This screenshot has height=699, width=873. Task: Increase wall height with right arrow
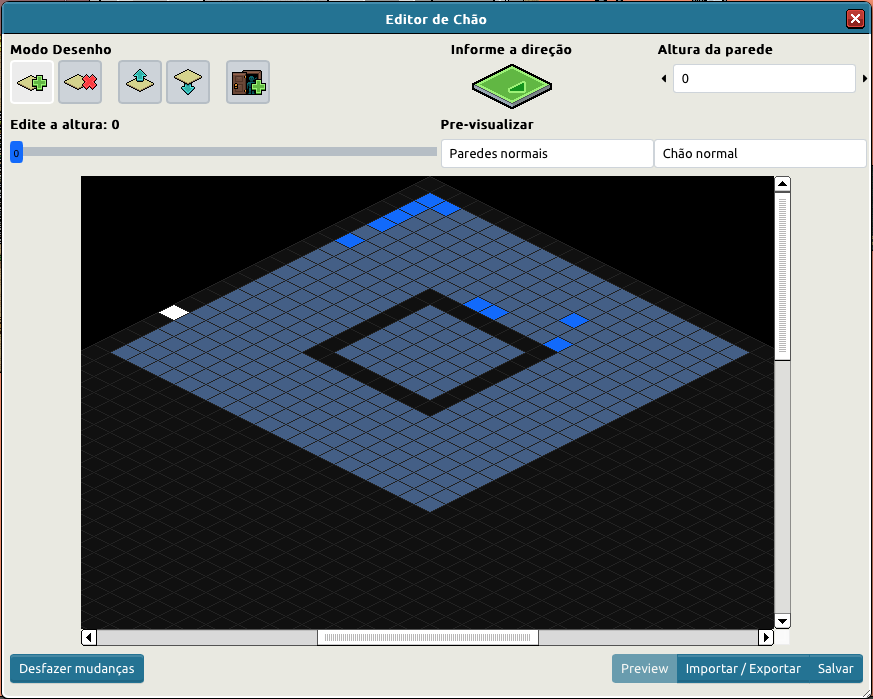click(865, 79)
